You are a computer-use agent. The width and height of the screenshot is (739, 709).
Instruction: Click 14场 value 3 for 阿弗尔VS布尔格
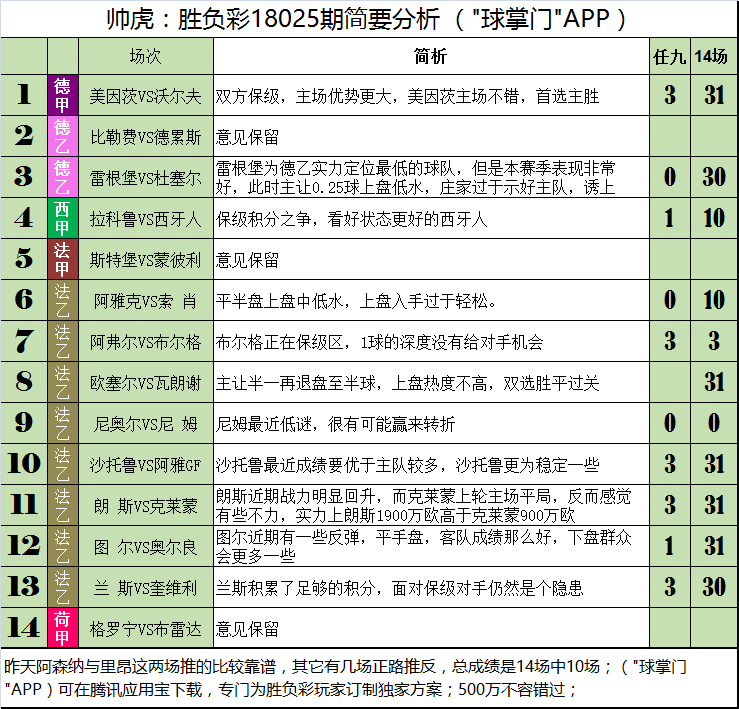click(714, 341)
